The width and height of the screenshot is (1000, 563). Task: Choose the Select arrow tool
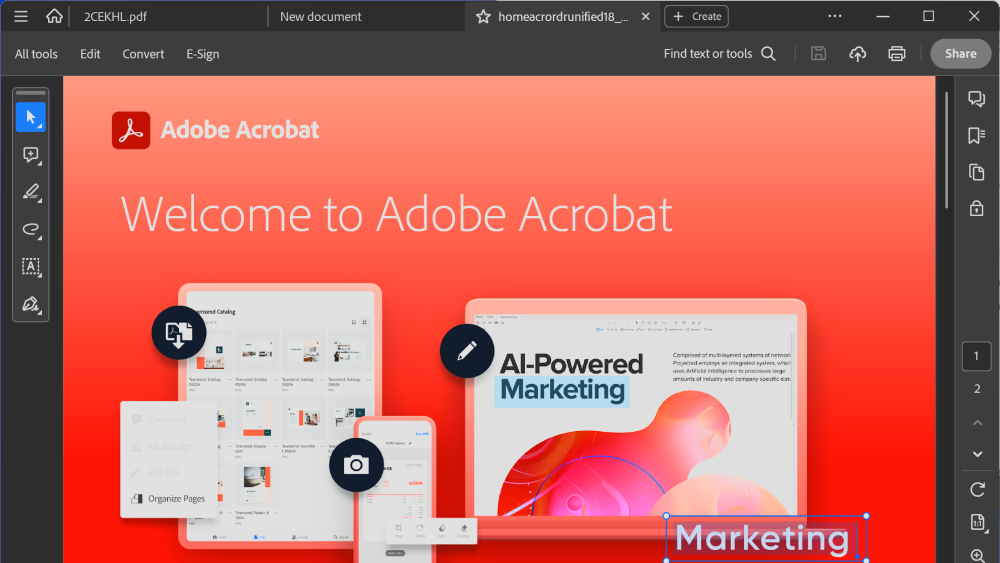pos(31,117)
